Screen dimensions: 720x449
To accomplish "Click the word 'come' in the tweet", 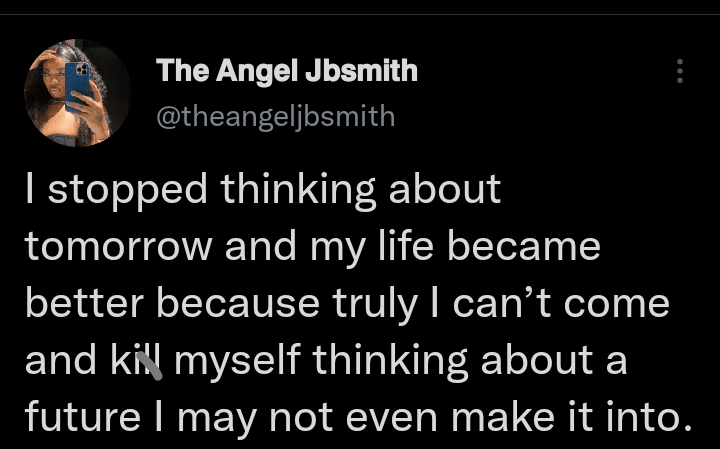I will click(x=632, y=304).
